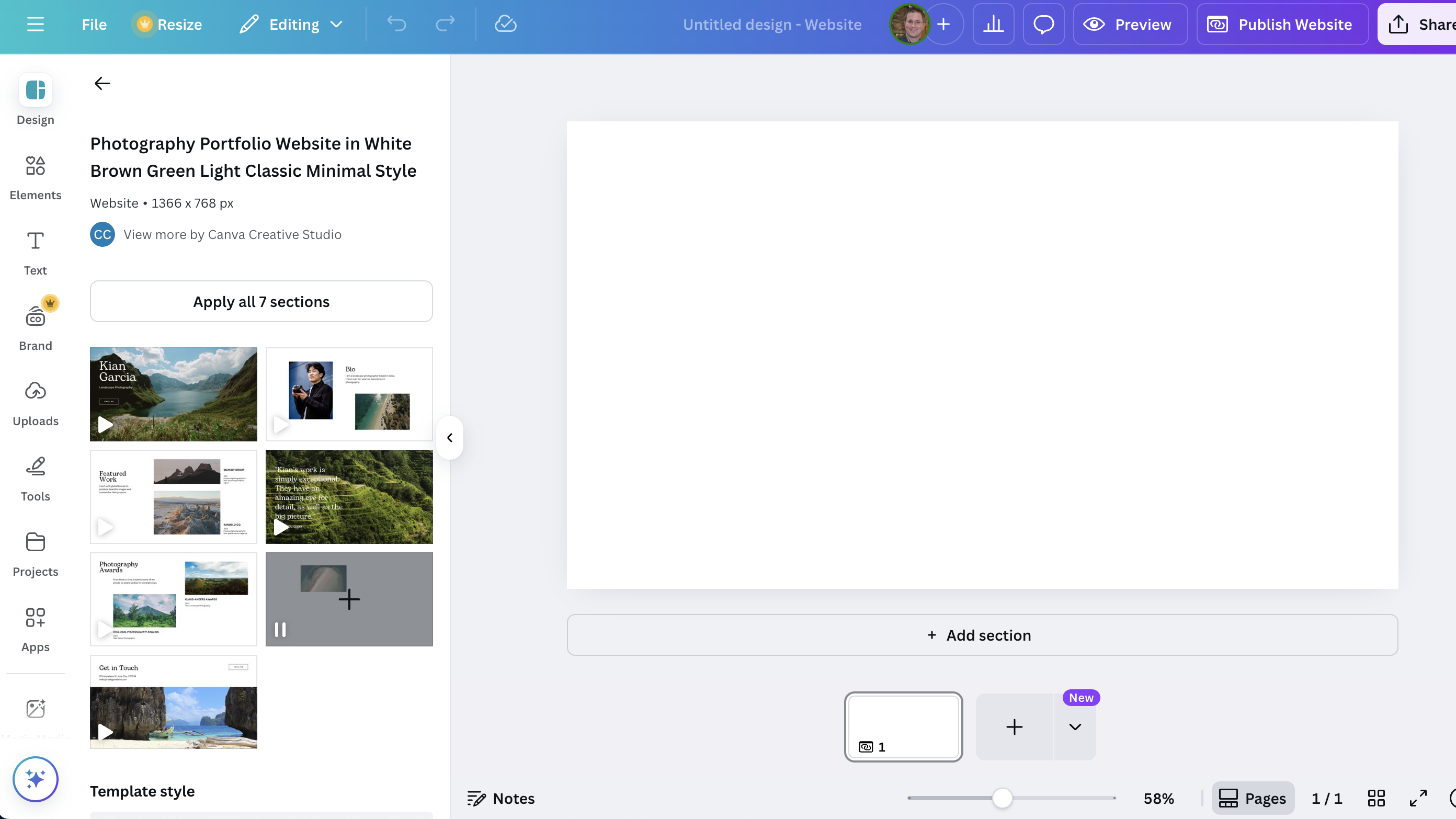Toggle the Pages view button
1456x819 pixels.
[x=1253, y=798]
